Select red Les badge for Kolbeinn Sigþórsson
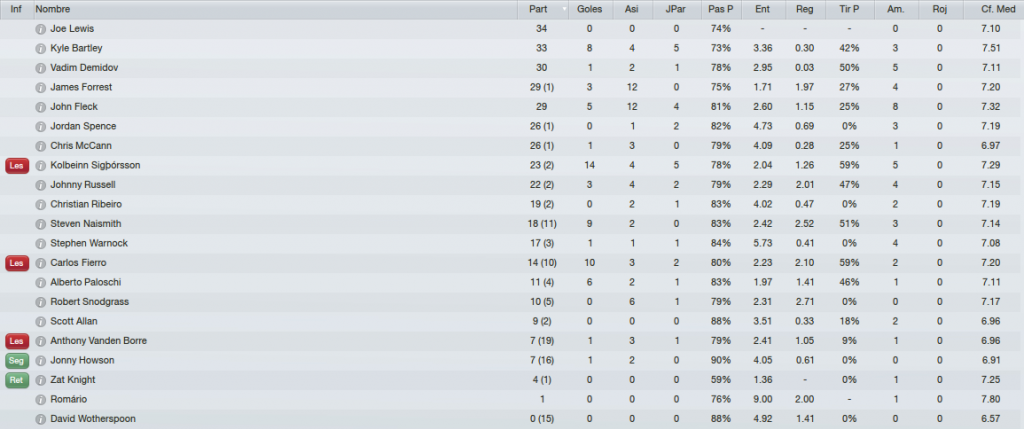Screen dimensions: 1024x429 [x=17, y=166]
